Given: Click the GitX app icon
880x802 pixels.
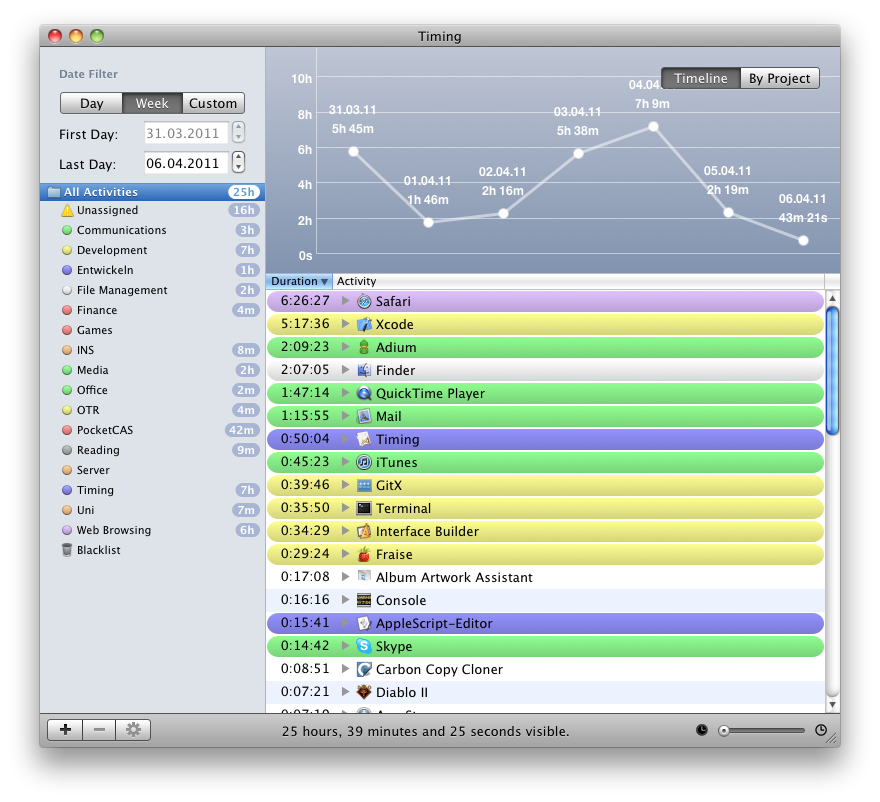Looking at the screenshot, I should point(364,485).
